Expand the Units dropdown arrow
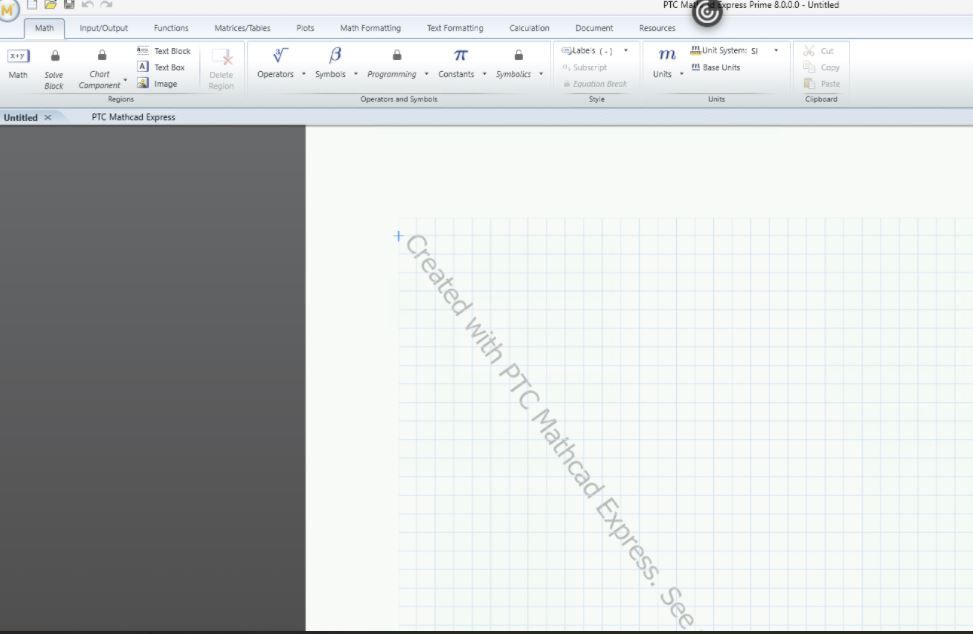Screen dimensions: 973x634 681,74
